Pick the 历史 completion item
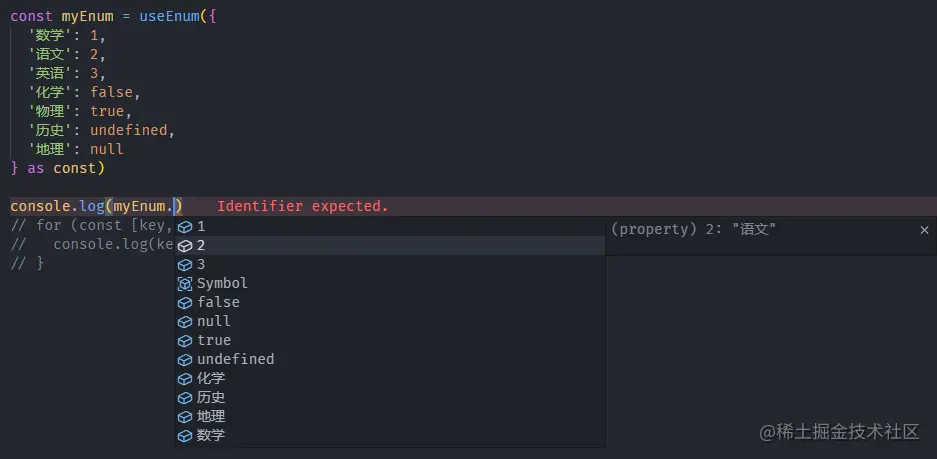The image size is (937, 459). tap(390, 397)
